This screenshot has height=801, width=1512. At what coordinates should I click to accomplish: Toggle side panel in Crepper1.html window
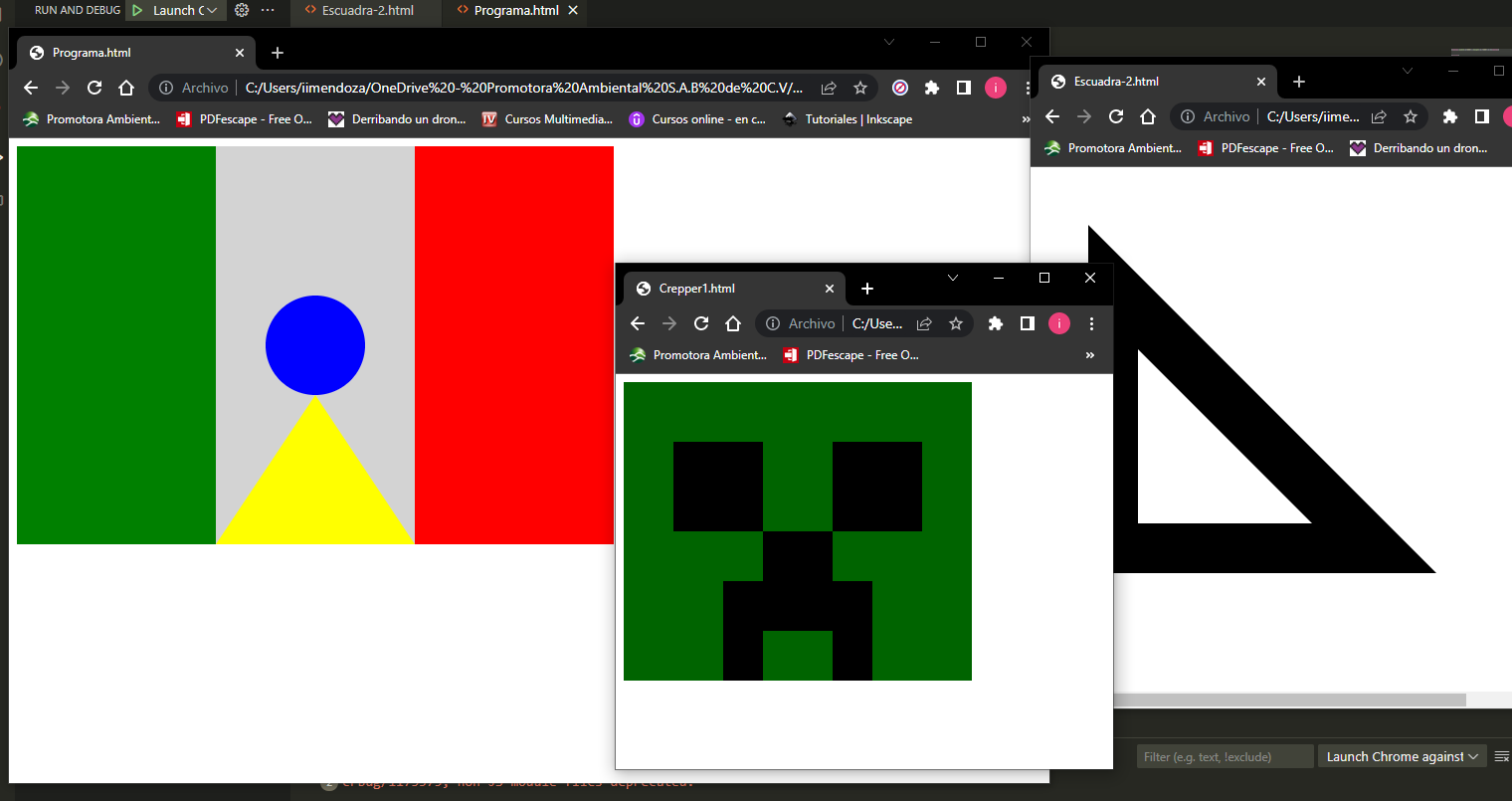1028,323
